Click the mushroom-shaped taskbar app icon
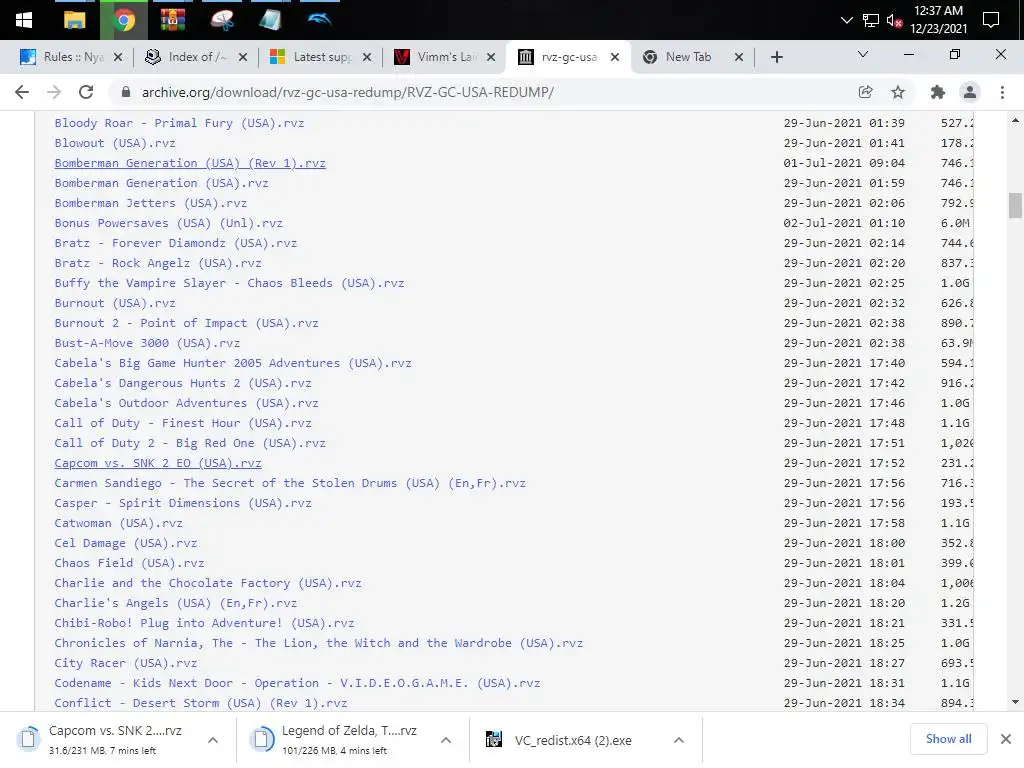This screenshot has width=1024, height=768. (221, 20)
